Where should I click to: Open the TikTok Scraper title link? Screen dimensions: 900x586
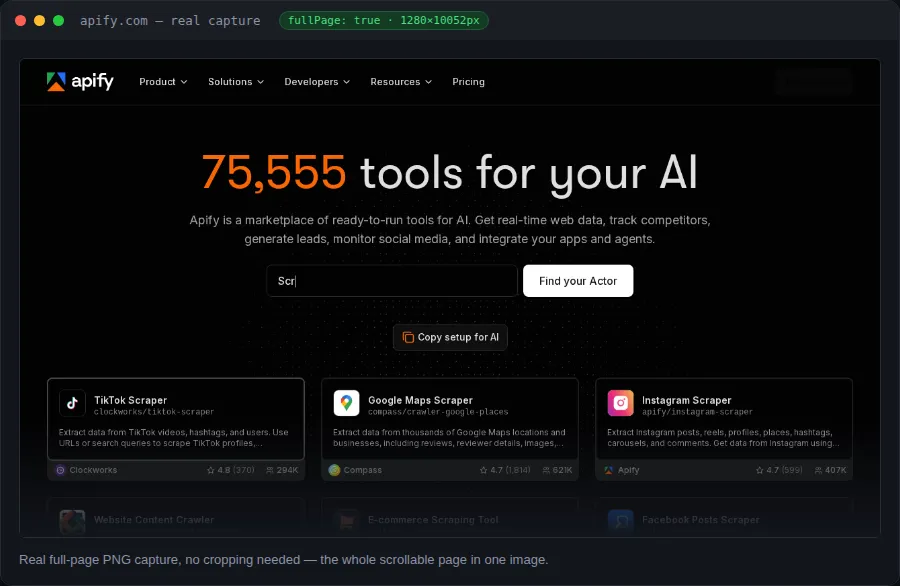131,400
